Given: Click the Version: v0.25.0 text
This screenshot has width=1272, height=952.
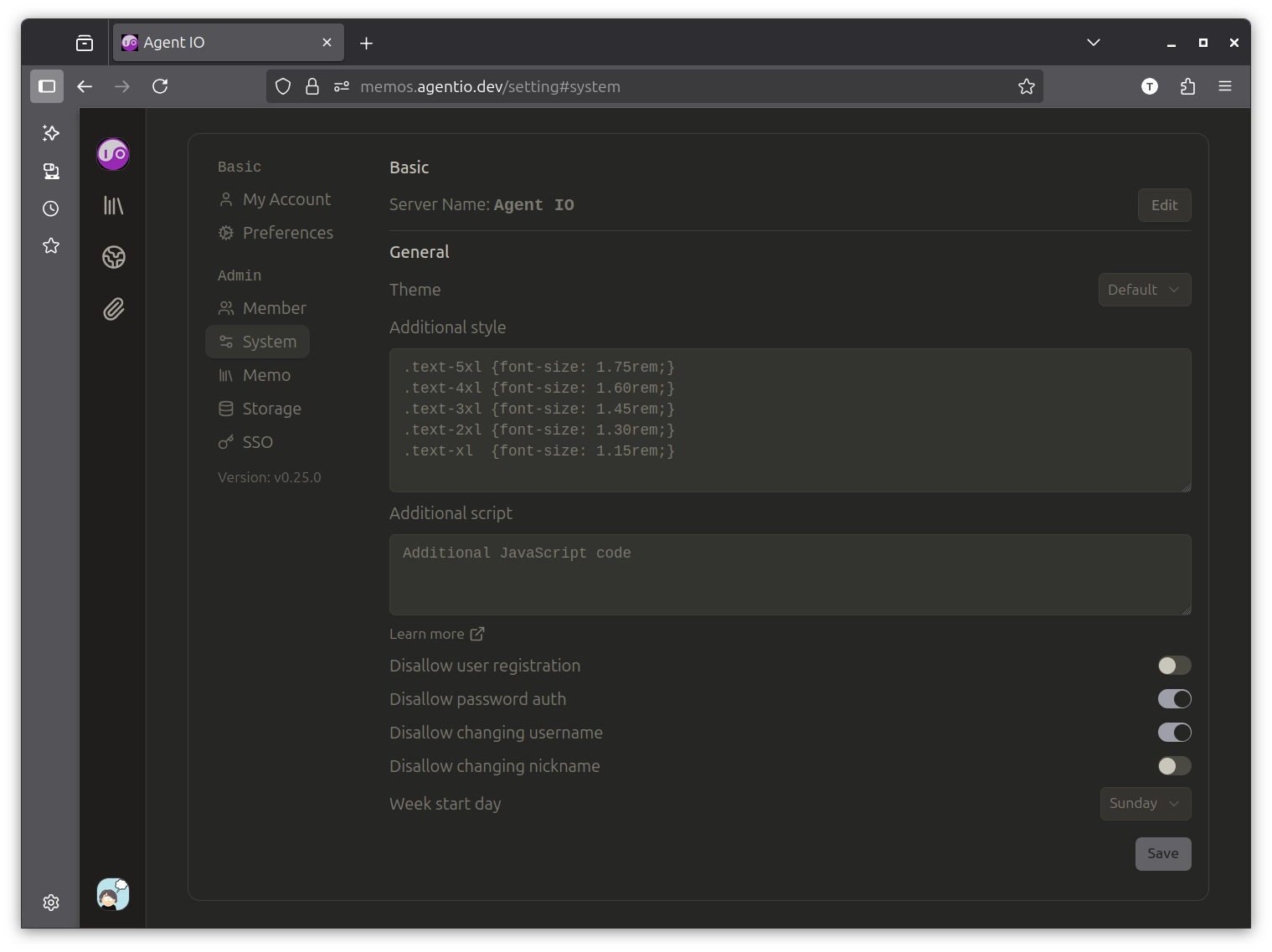Looking at the screenshot, I should [270, 477].
